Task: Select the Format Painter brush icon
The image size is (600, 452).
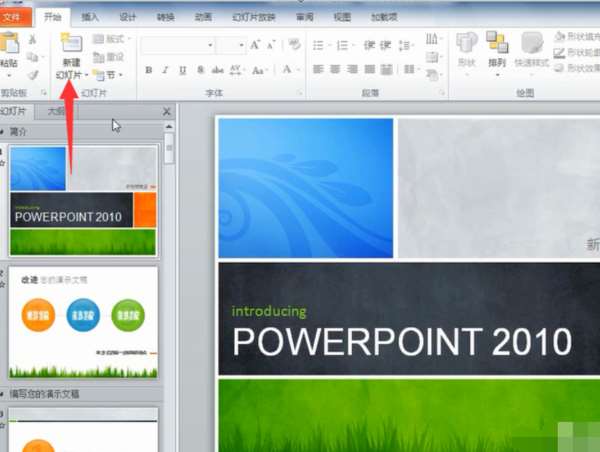Action: coord(33,75)
